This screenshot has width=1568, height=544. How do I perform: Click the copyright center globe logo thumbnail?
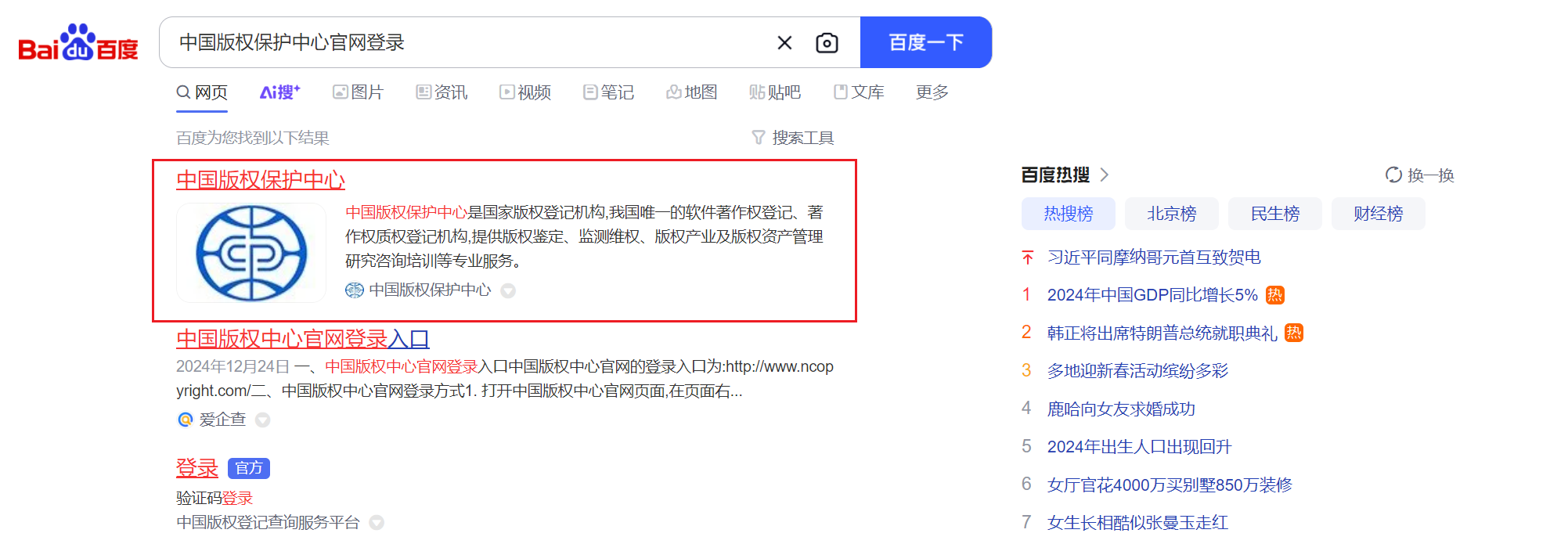251,253
